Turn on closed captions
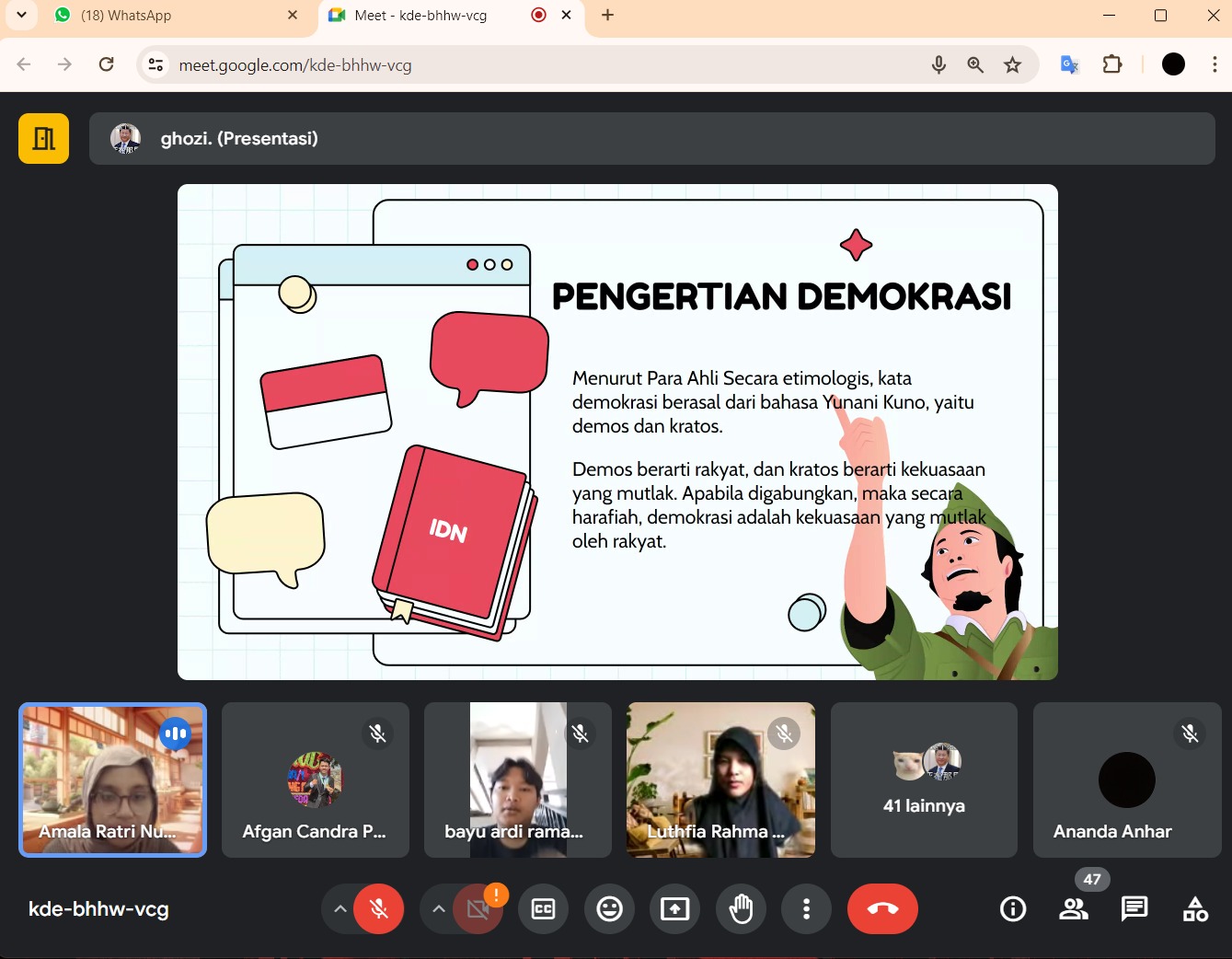Screen dimensions: 1232x959 (543, 909)
